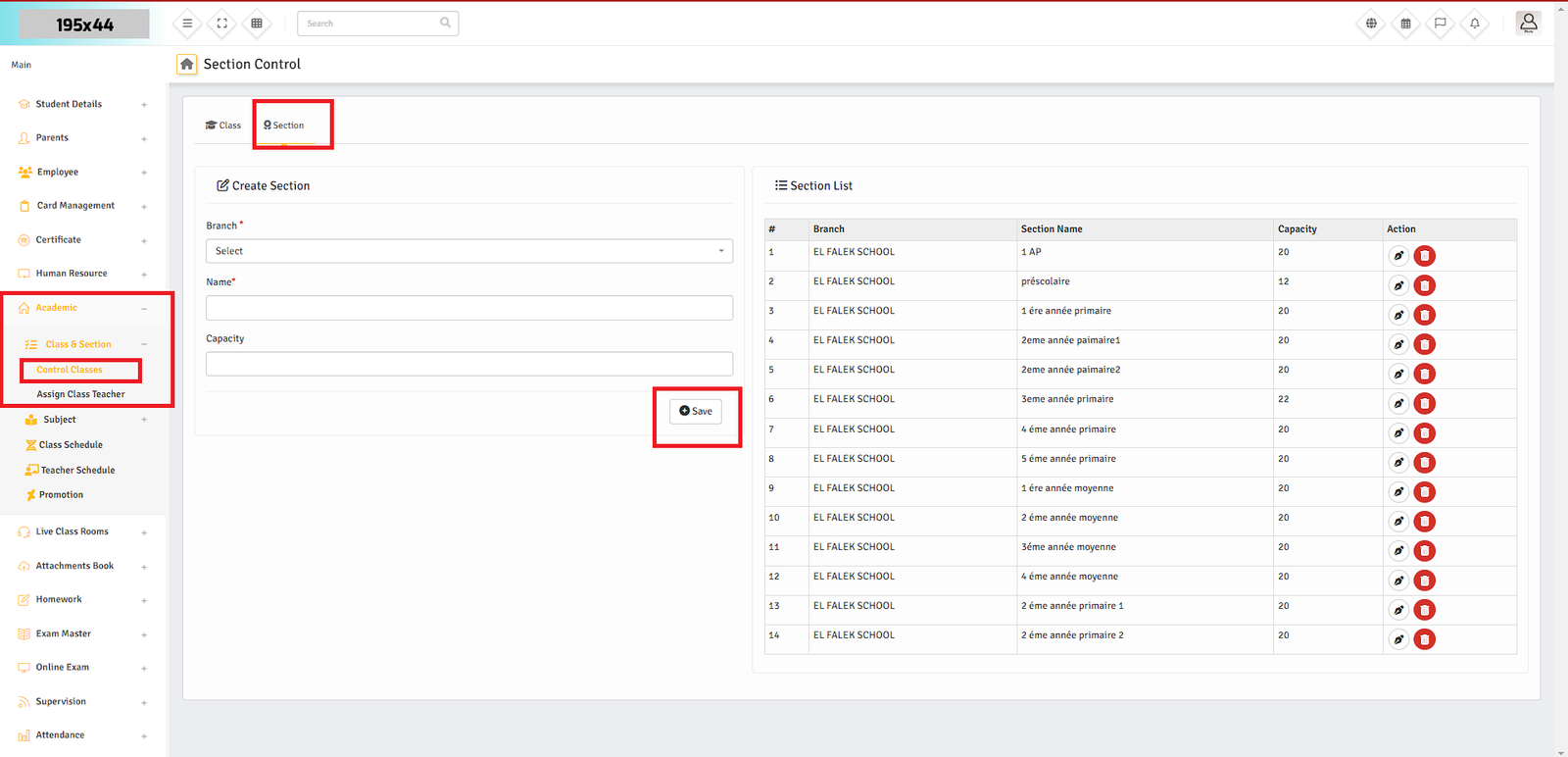Open the Branch select dropdown
This screenshot has width=1568, height=757.
coord(468,251)
